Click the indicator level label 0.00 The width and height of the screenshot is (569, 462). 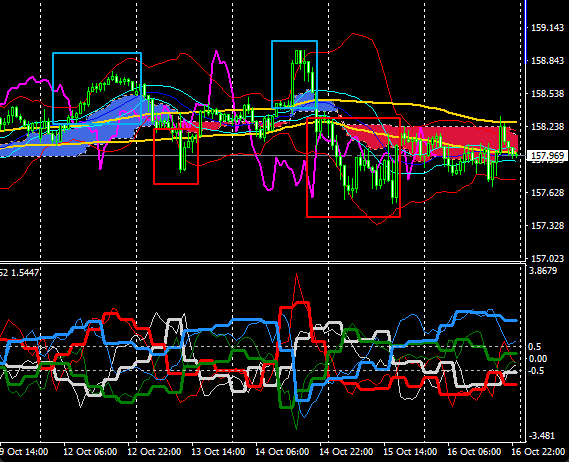tap(537, 359)
